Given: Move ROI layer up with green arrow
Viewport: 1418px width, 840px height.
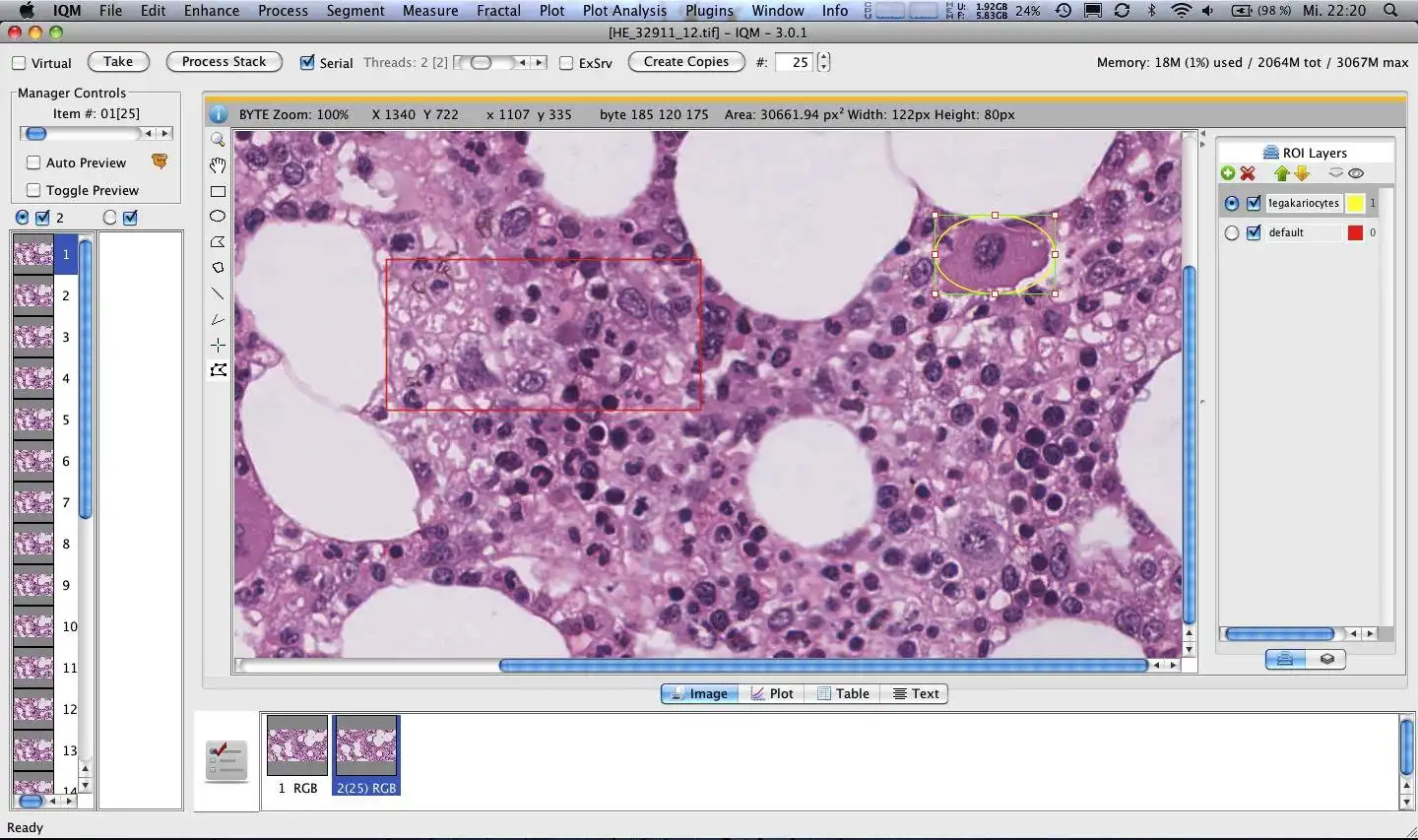Looking at the screenshot, I should [x=1281, y=173].
